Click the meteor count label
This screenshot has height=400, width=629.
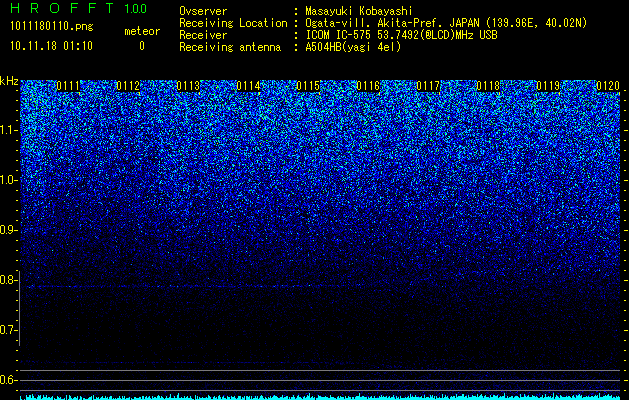point(142,31)
